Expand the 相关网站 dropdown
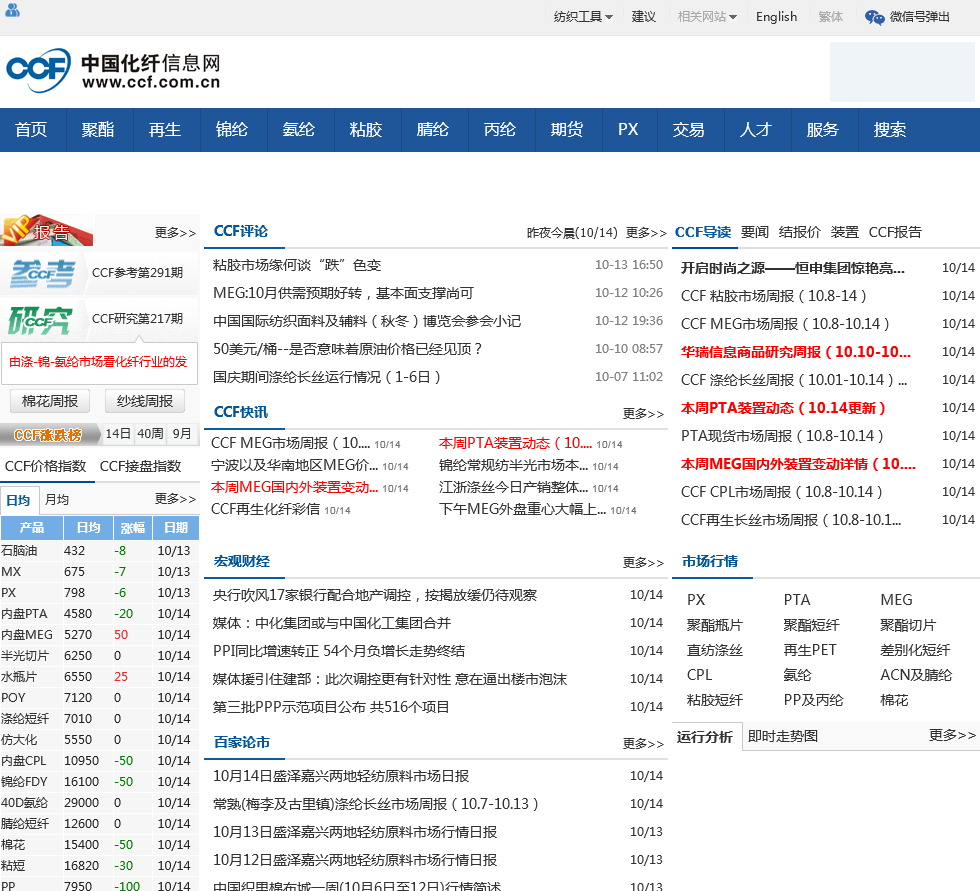 click(707, 17)
